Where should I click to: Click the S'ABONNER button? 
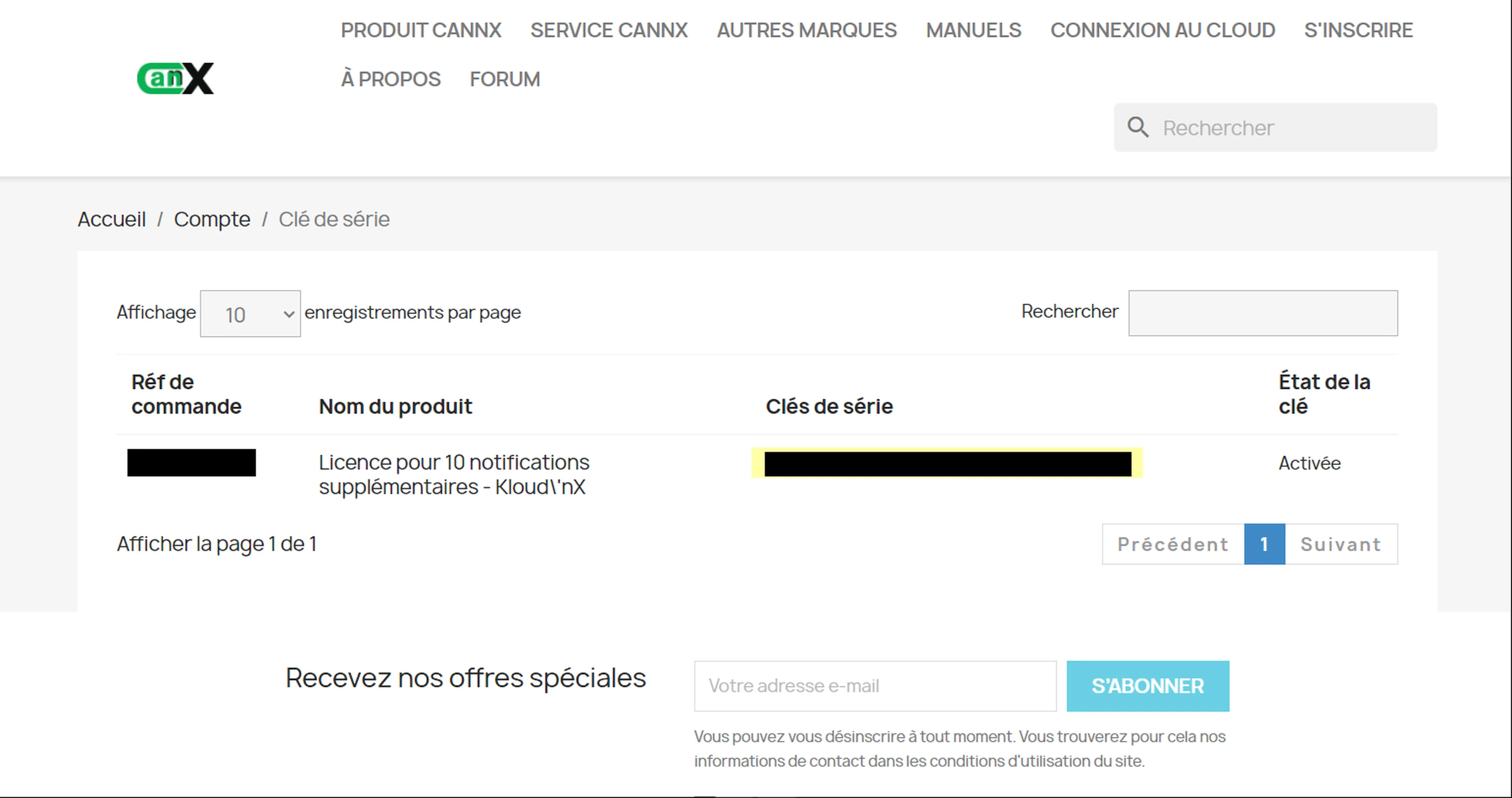coord(1148,686)
